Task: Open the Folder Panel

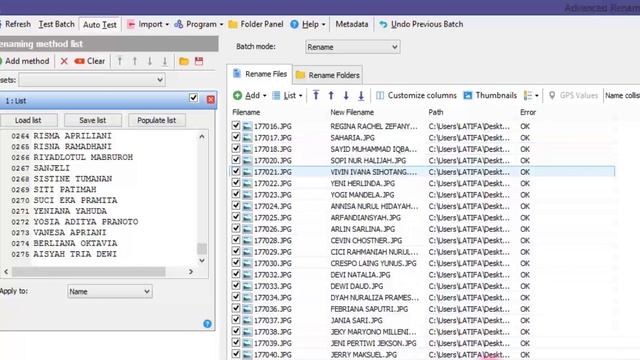Action: [x=256, y=24]
